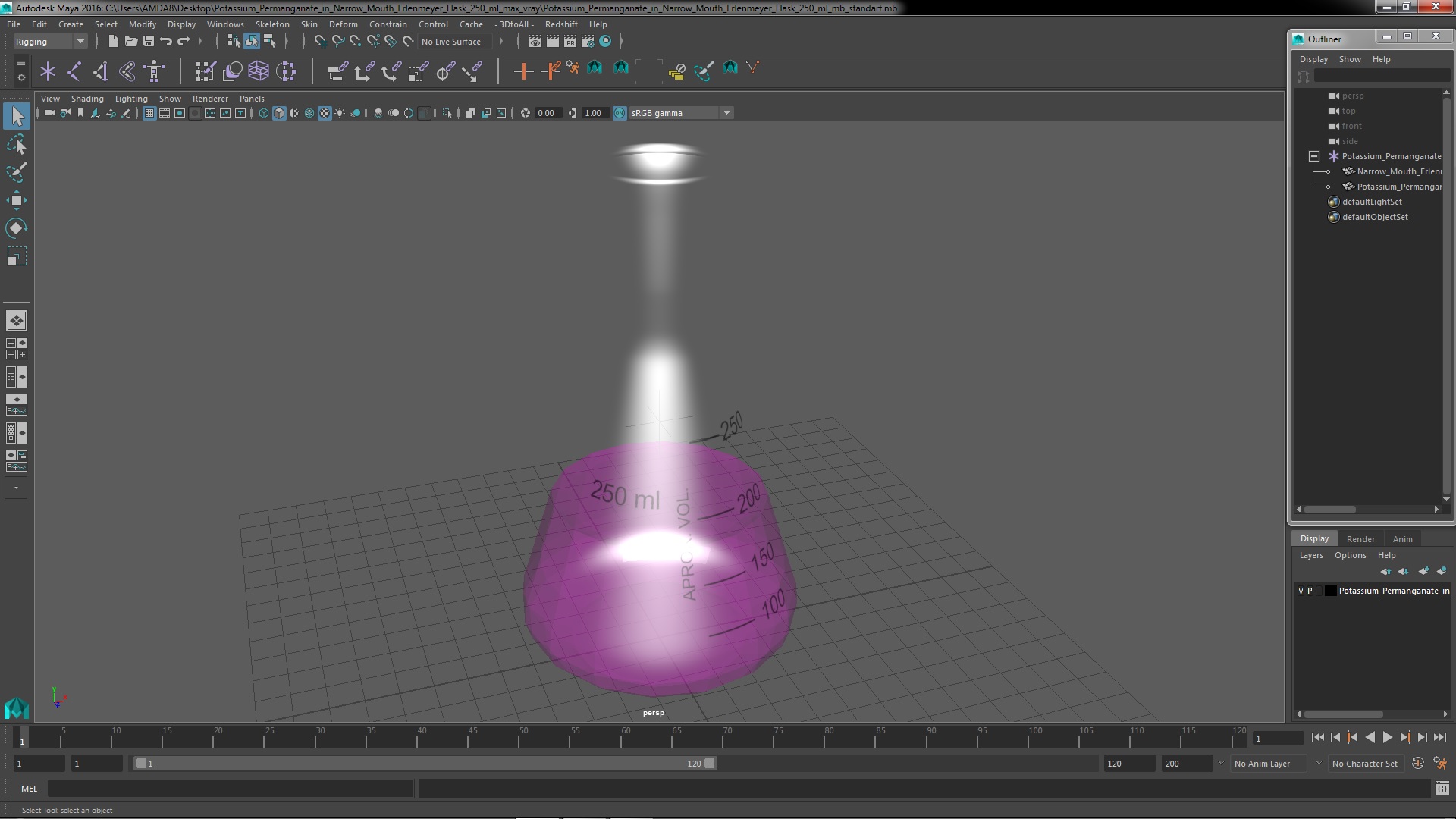Collapse Potassium_Permanganate group in Outliner

(x=1314, y=156)
